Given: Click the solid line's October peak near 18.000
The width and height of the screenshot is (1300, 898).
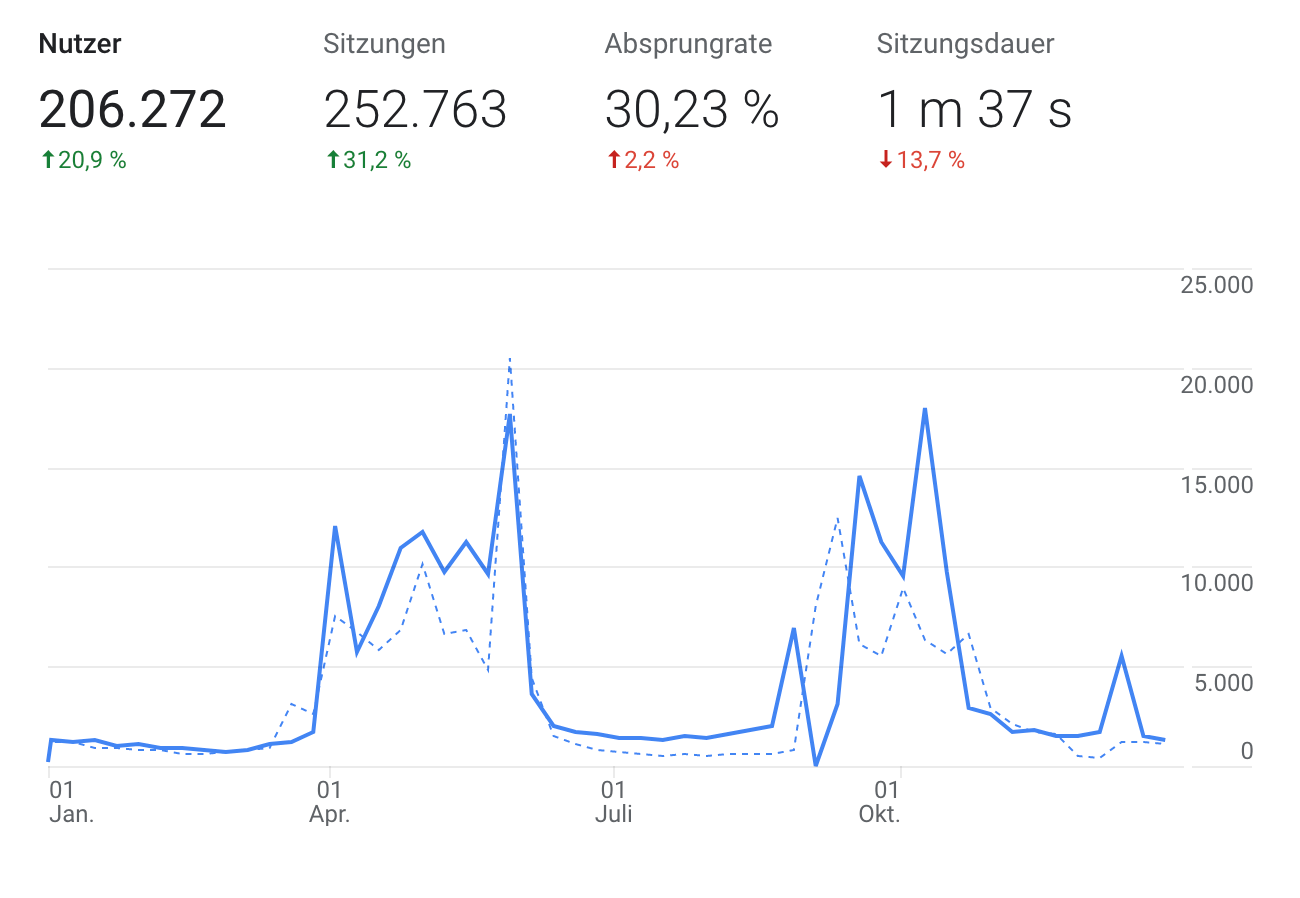Looking at the screenshot, I should point(925,409).
